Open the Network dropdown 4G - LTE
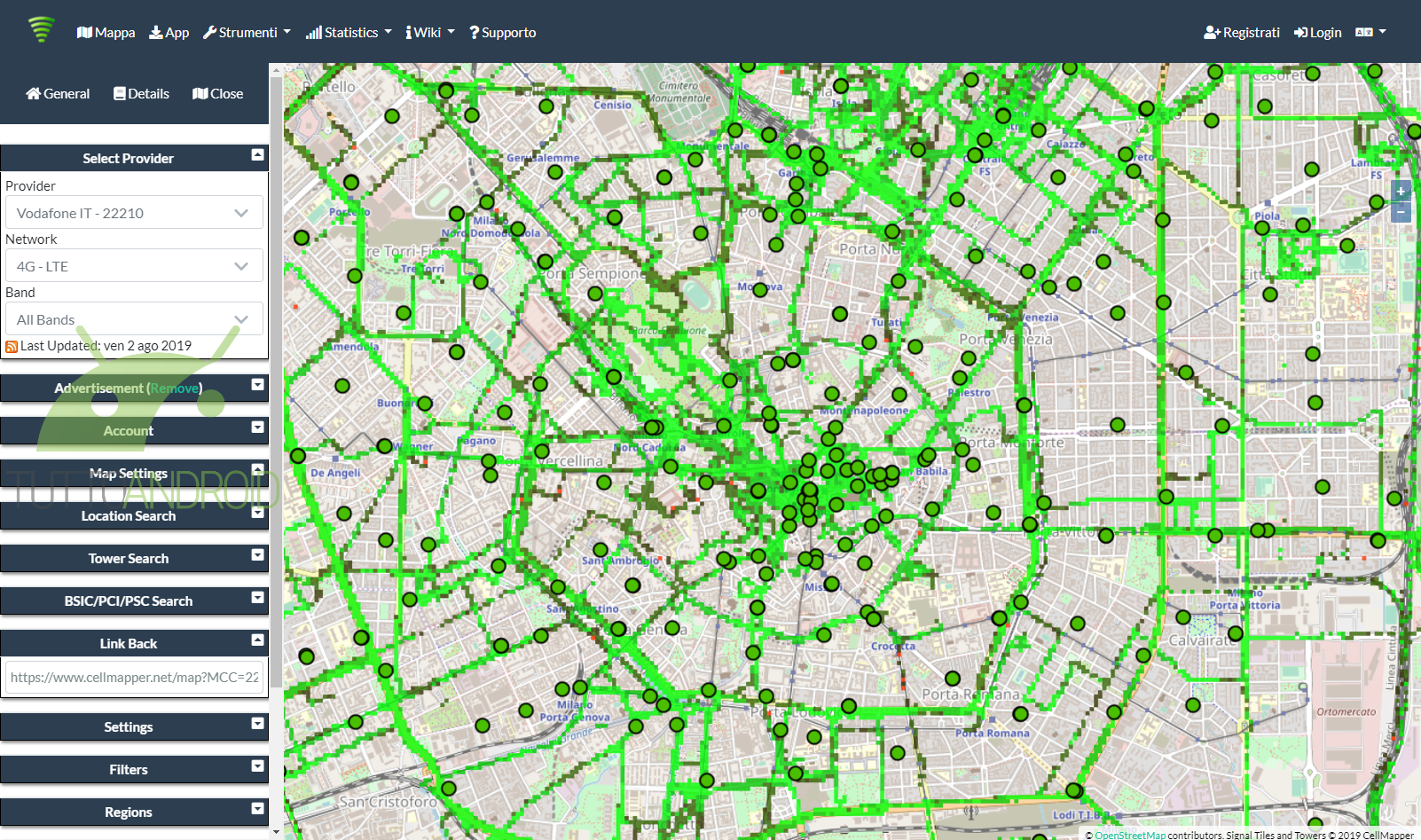 [134, 266]
